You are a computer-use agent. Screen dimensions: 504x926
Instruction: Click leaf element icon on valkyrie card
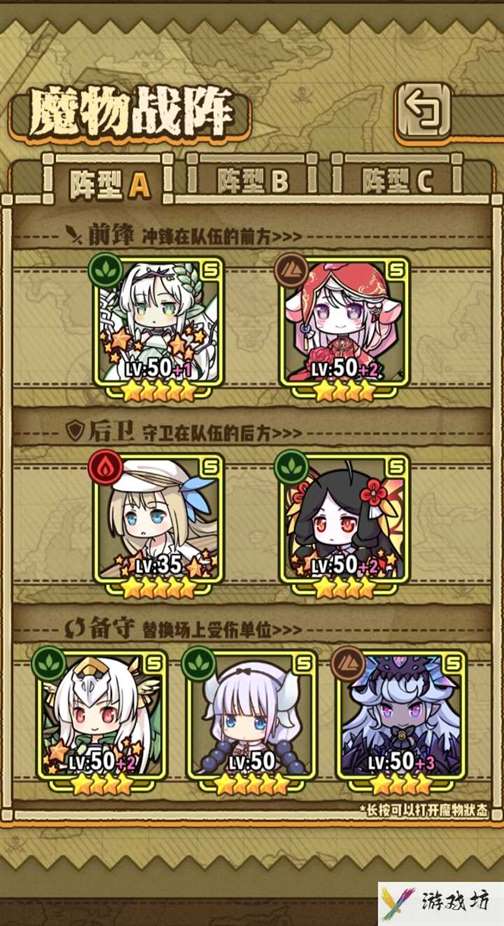pos(49,664)
